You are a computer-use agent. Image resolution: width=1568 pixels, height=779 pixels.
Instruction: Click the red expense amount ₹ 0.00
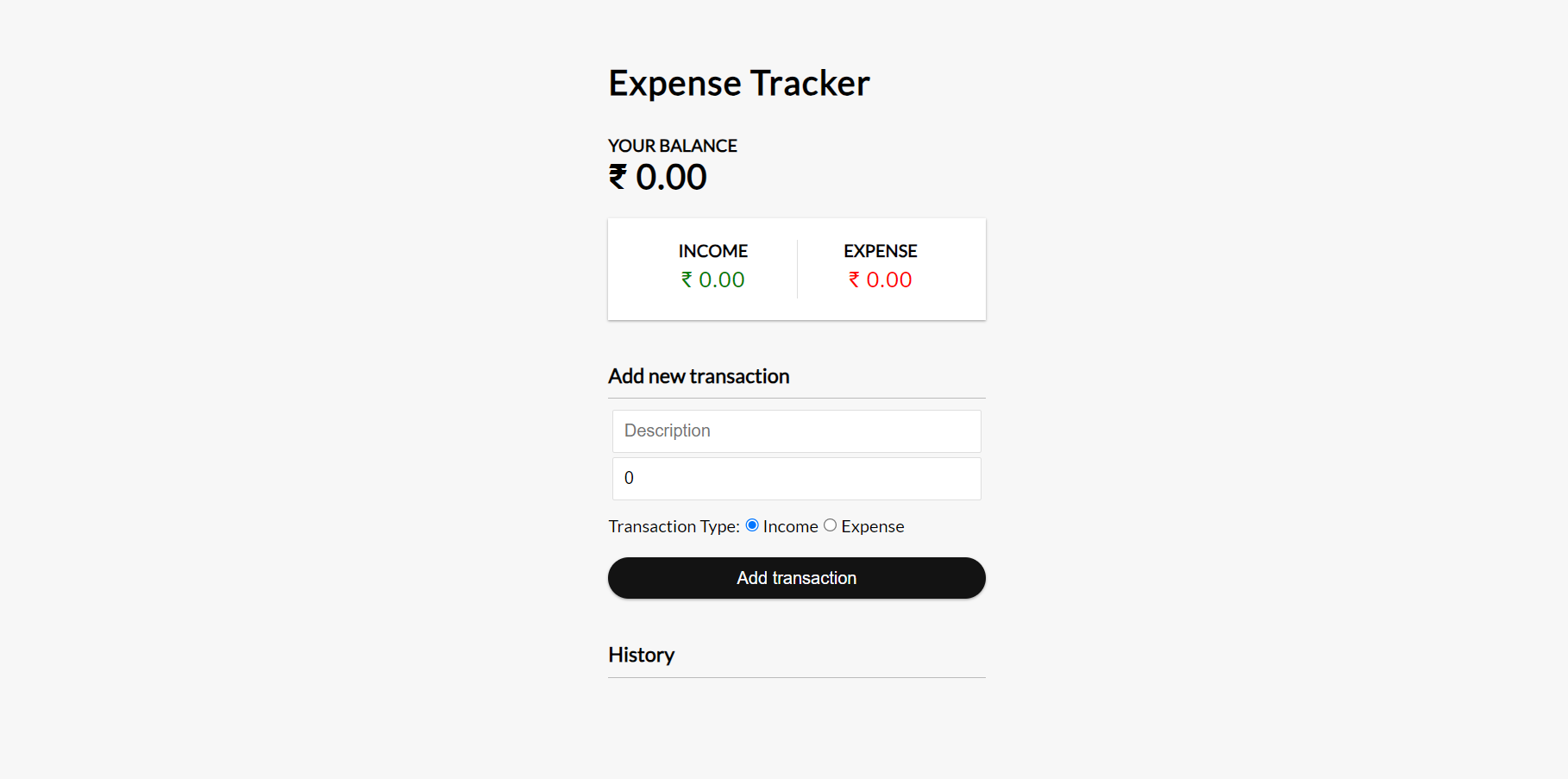pos(879,280)
